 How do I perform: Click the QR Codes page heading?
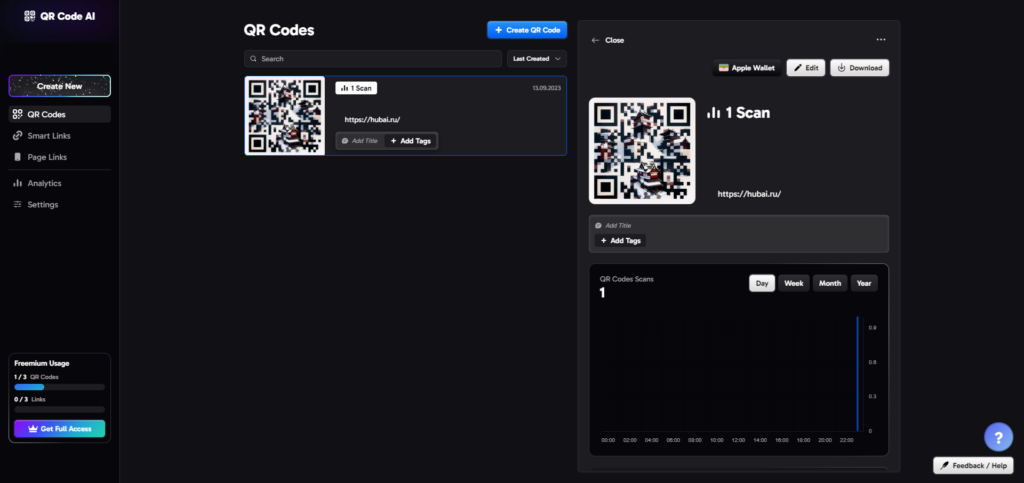click(279, 30)
